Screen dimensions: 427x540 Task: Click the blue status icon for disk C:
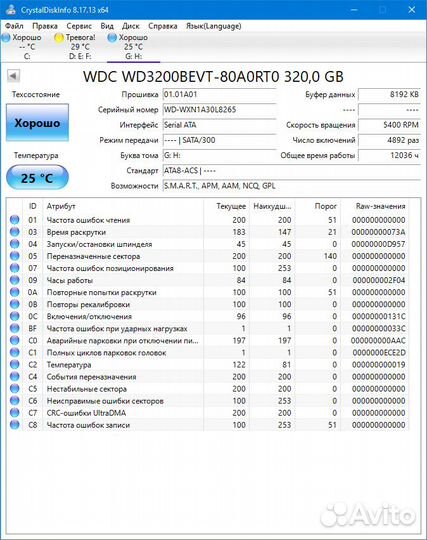6,37
